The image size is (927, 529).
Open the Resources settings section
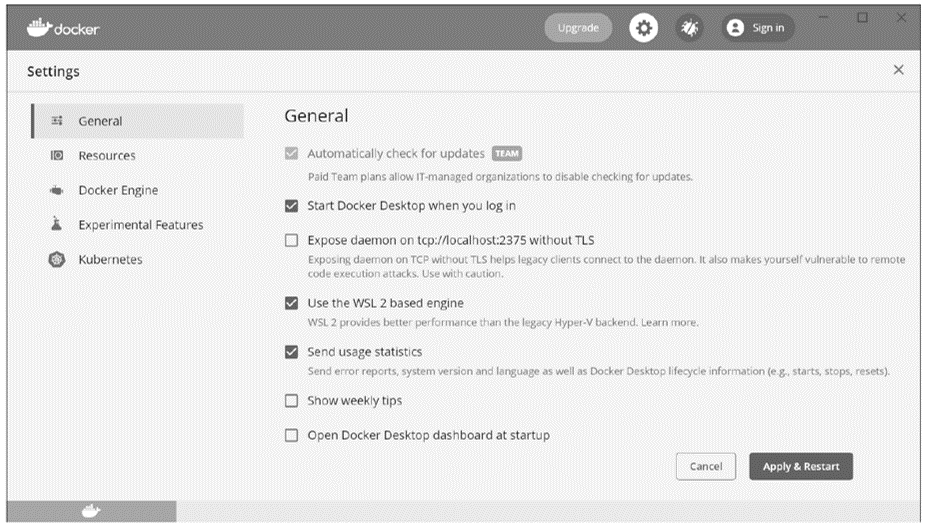click(138, 155)
